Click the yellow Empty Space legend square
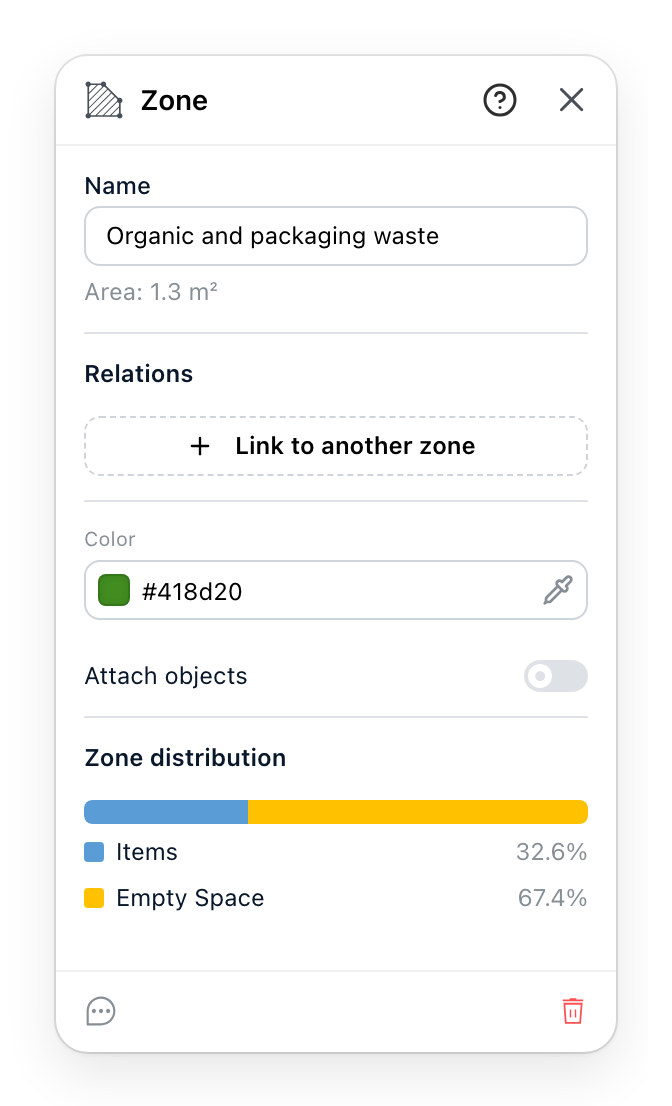Screen dimensions: 672x1106 (x=94, y=898)
